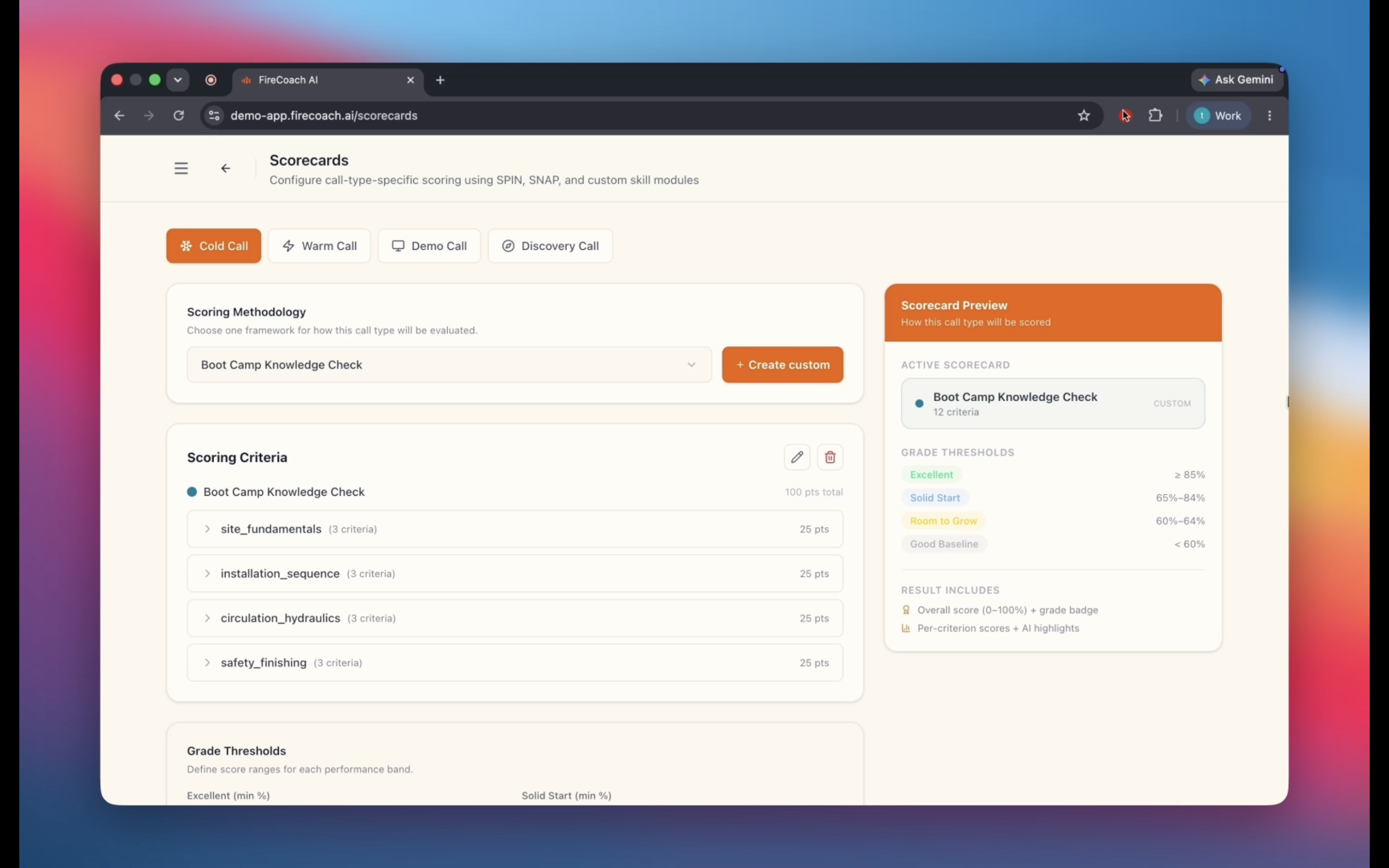The height and width of the screenshot is (868, 1389).
Task: Delete scoring criteria with trash icon
Action: point(830,457)
